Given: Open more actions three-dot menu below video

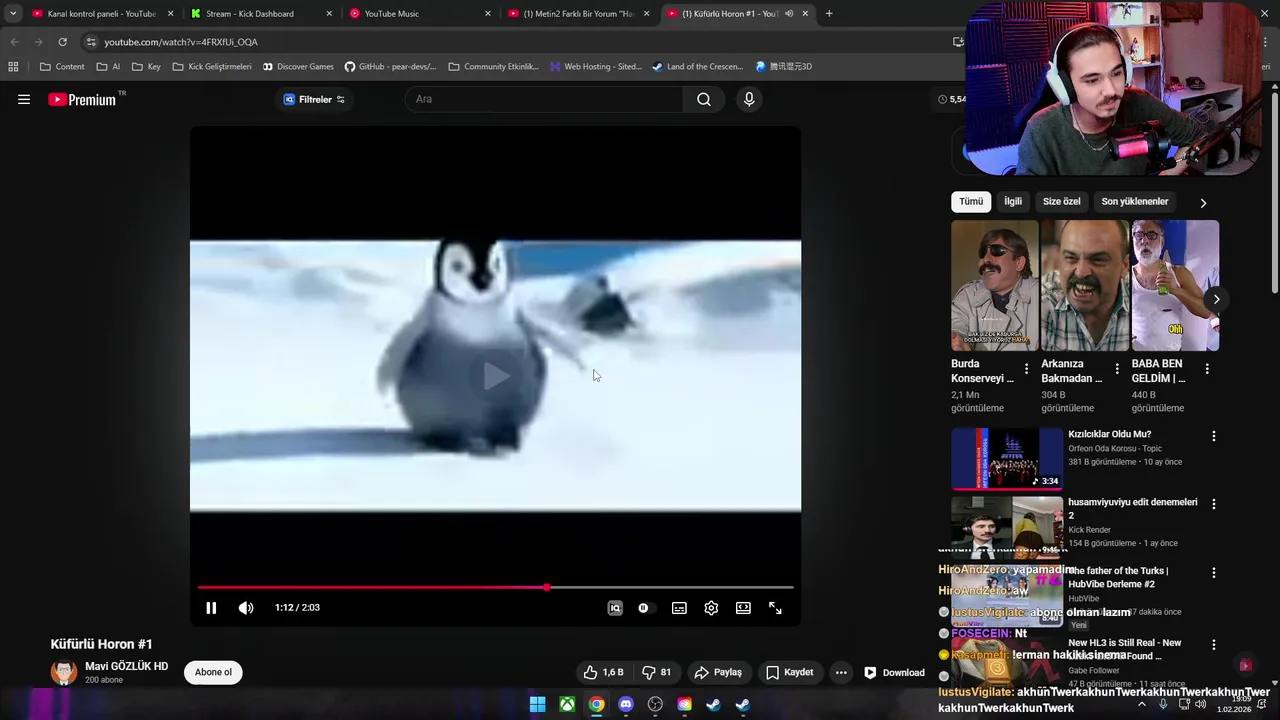Looking at the screenshot, I should (x=841, y=672).
